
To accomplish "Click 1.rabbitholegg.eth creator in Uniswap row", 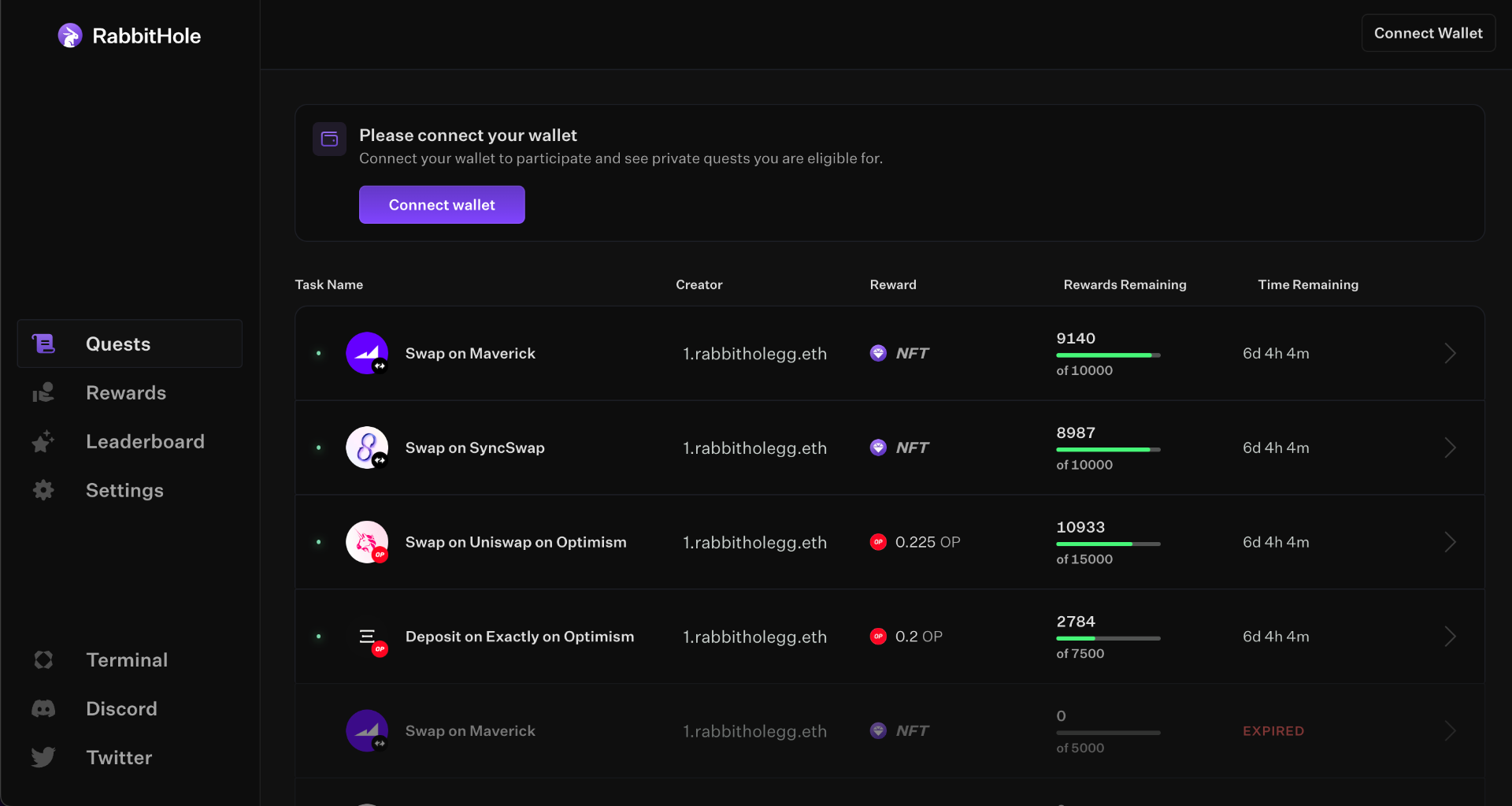I will click(x=754, y=542).
